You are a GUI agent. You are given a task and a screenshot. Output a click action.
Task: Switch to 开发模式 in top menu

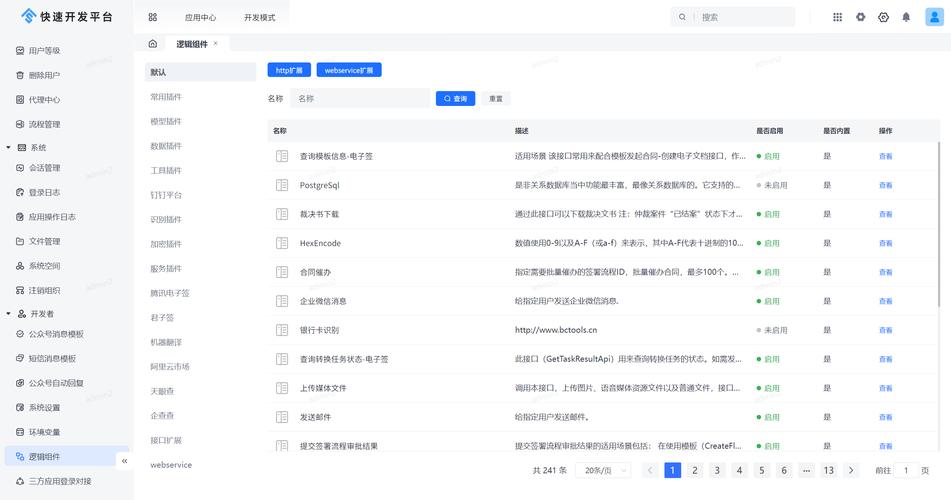click(260, 18)
